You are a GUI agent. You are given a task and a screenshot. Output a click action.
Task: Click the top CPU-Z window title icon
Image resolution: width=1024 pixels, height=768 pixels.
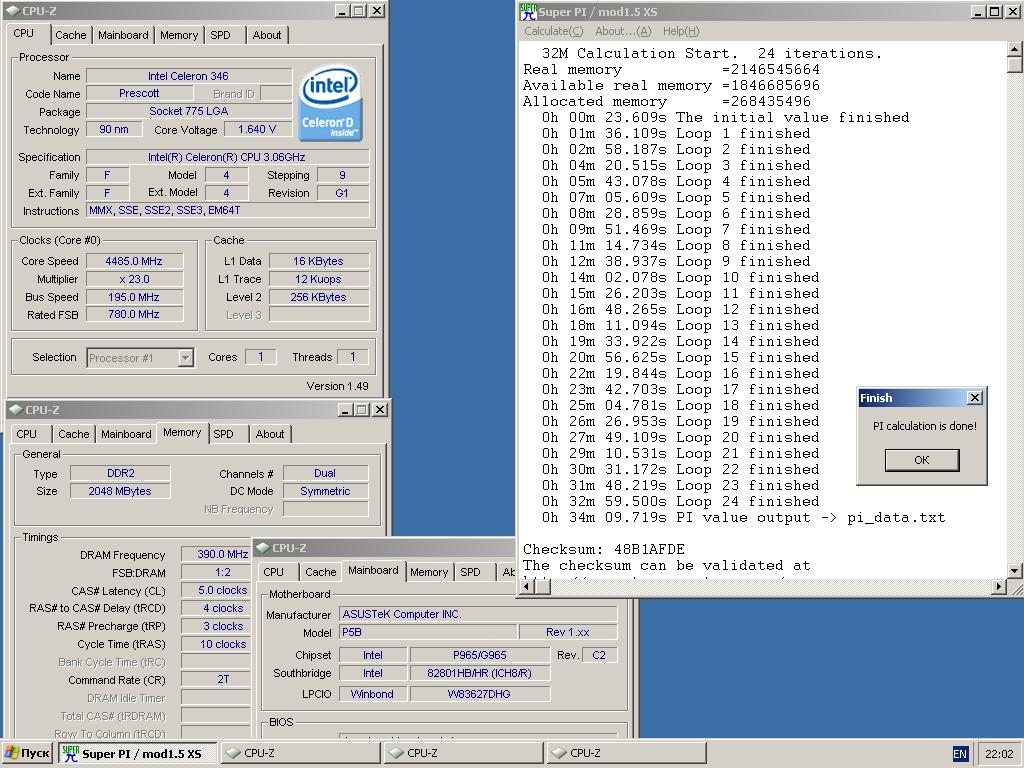click(13, 11)
